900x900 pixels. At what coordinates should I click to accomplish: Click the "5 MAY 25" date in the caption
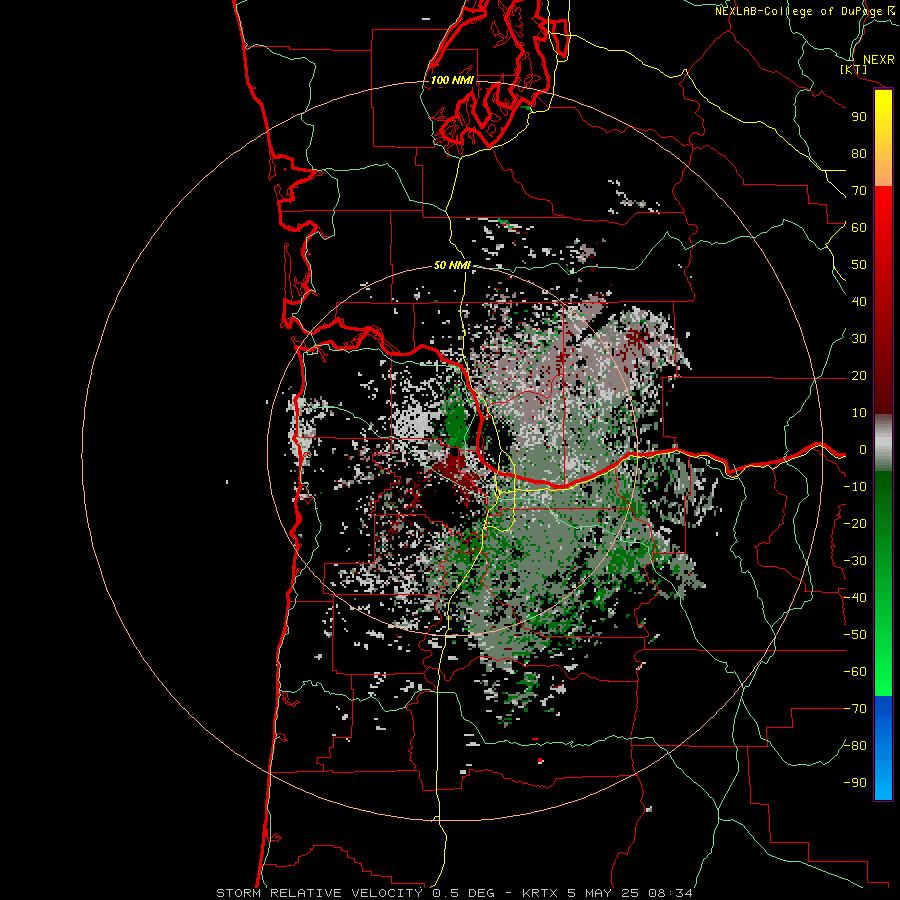coord(604,893)
